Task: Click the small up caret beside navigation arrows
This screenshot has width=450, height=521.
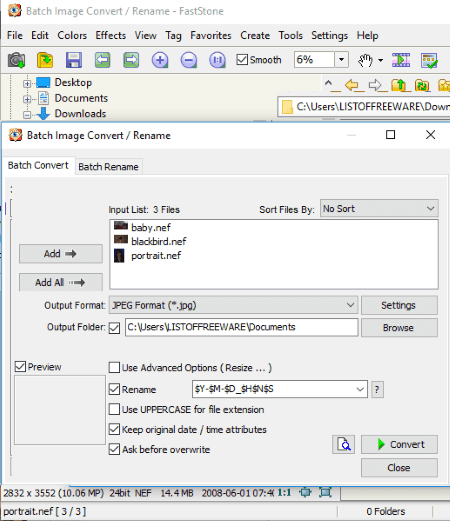Action: coord(328,83)
